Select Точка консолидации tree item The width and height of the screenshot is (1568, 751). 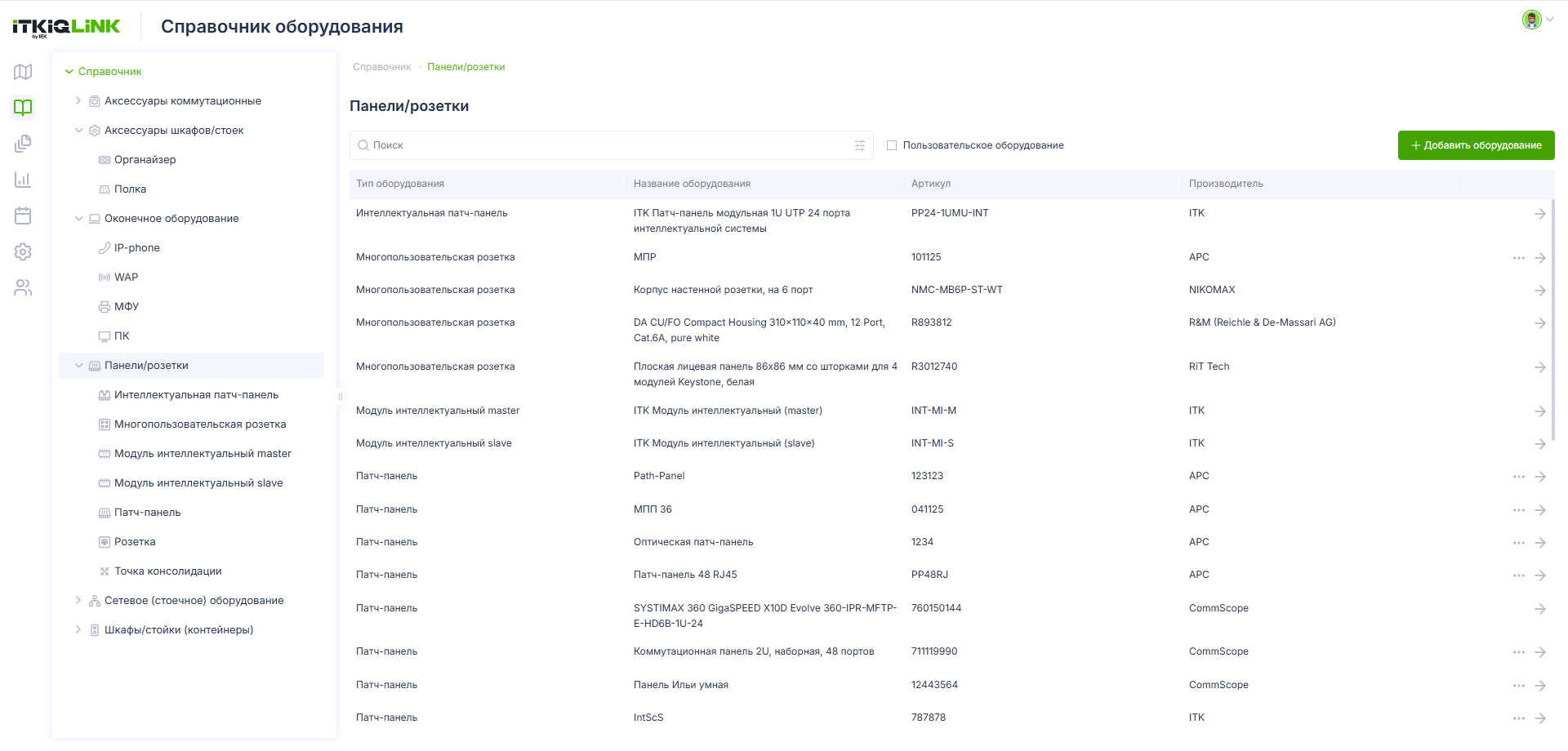coord(167,571)
